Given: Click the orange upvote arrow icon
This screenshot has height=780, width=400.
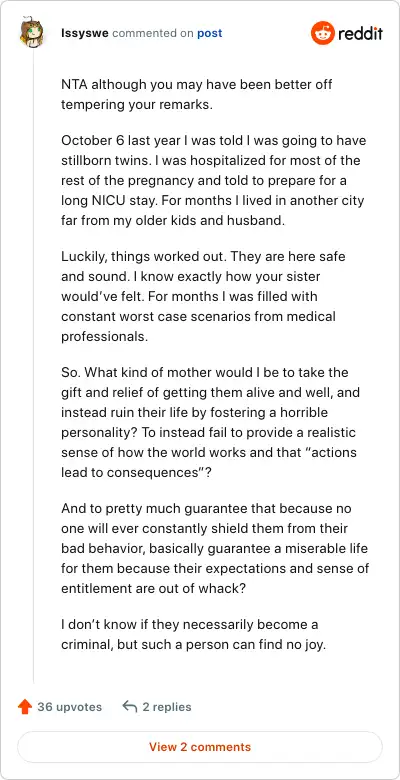Looking at the screenshot, I should pos(25,707).
